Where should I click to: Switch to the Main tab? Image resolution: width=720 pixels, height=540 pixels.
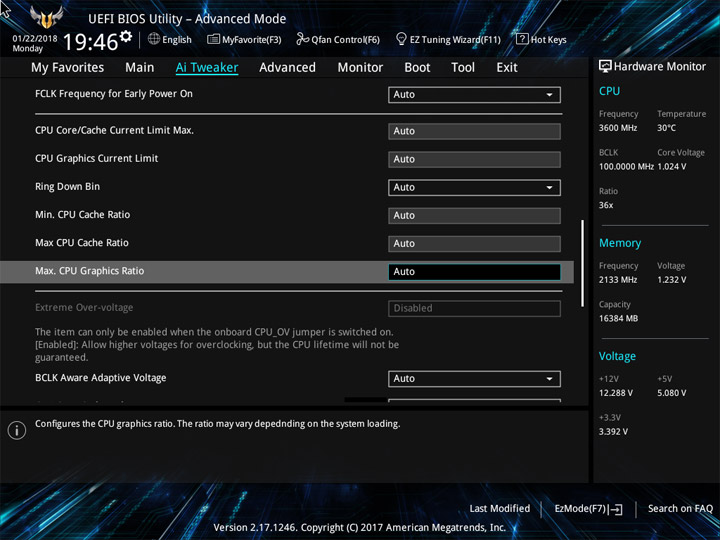[x=140, y=68]
